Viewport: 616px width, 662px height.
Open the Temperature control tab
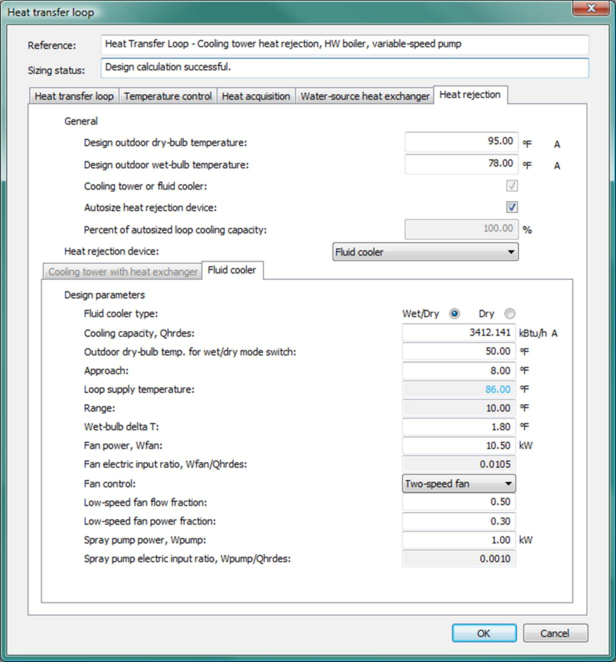point(167,96)
